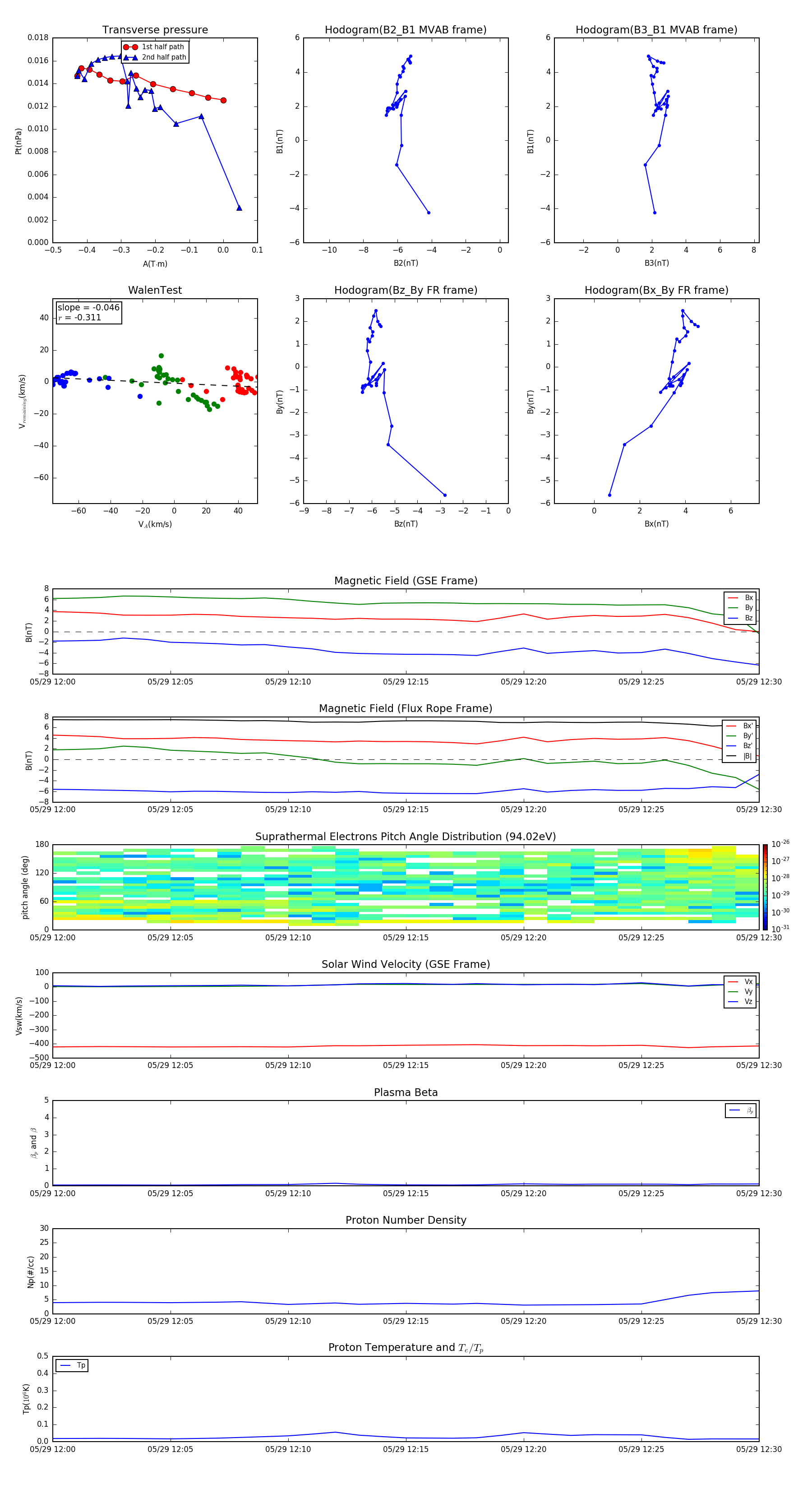Click 'Magnetic Field (GSE Frame)' title
The width and height of the screenshot is (812, 1489).
[x=406, y=581]
